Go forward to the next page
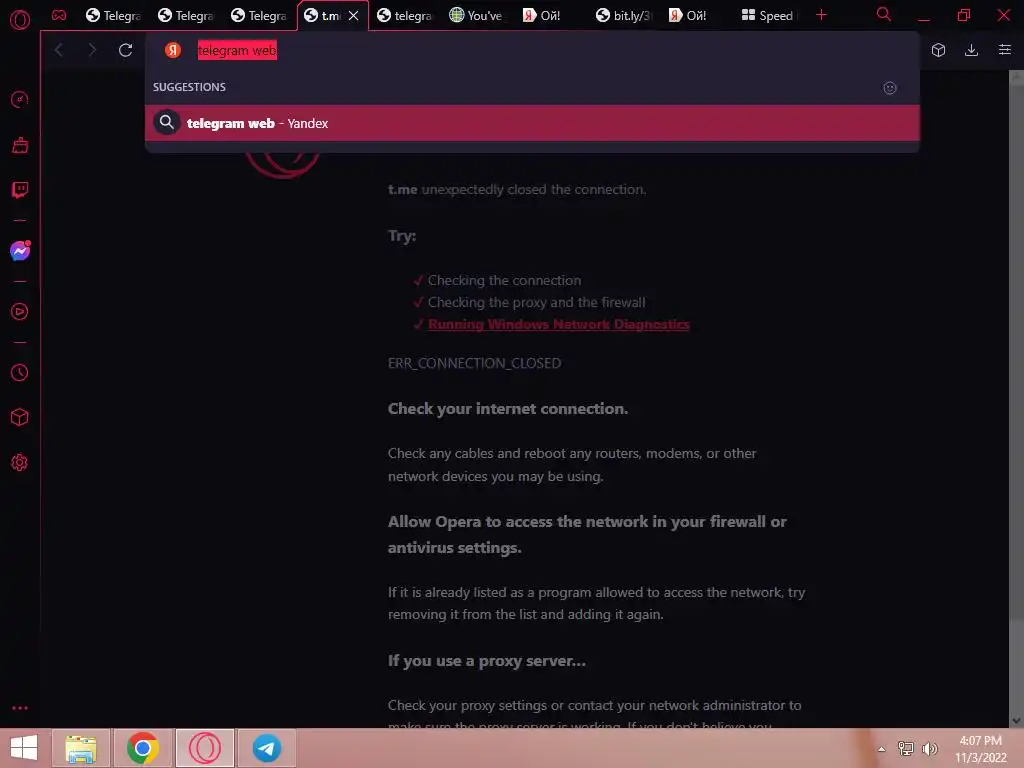Image resolution: width=1024 pixels, height=768 pixels. [92, 50]
